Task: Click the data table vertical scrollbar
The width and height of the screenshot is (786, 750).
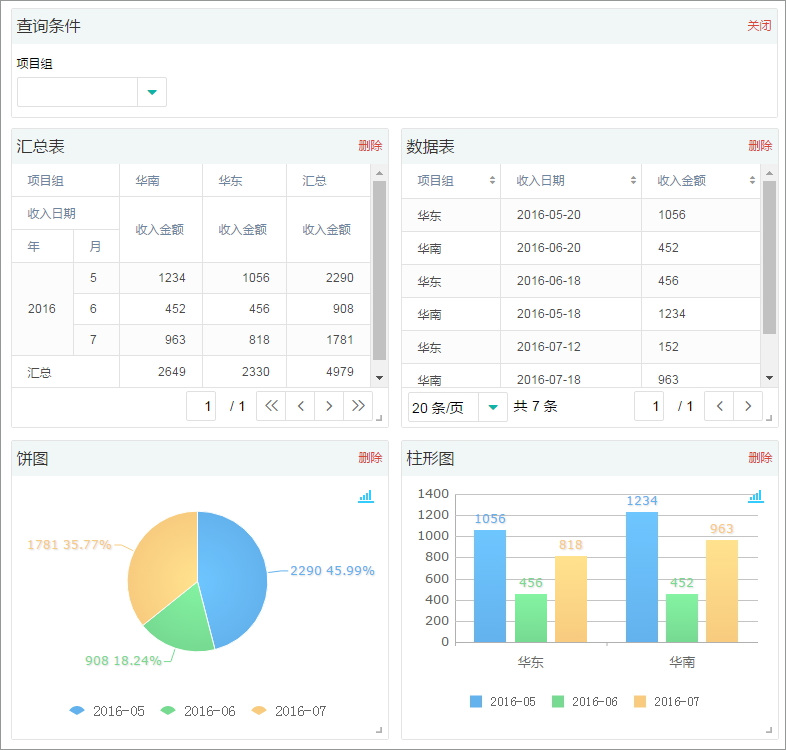Action: tap(769, 260)
